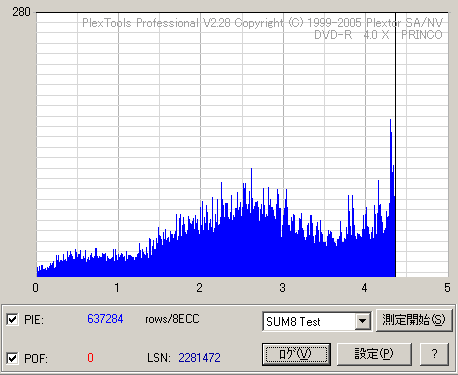
Task: Click the x-axis label 2
Action: click(x=199, y=287)
